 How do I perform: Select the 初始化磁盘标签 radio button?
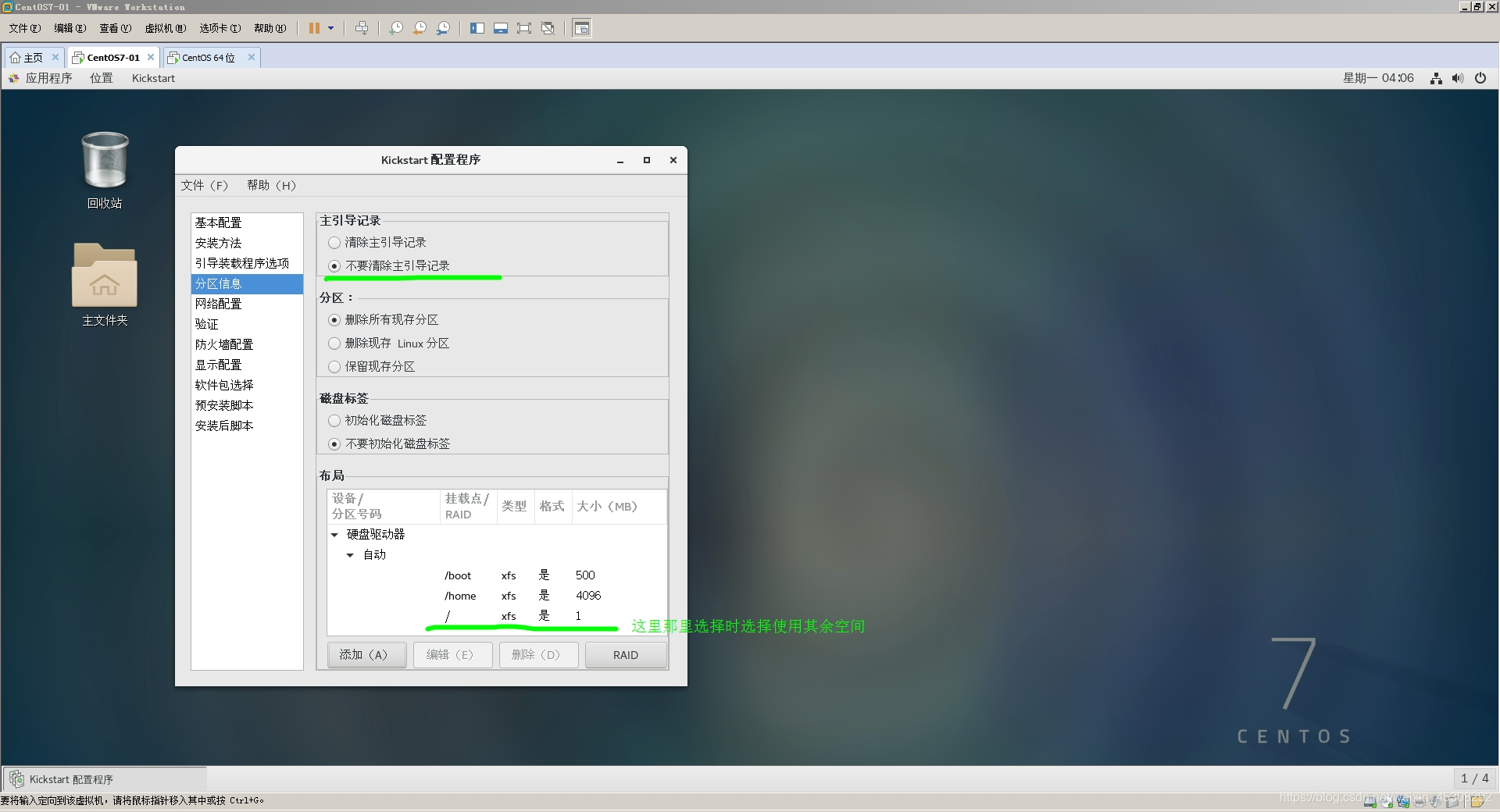coord(334,421)
